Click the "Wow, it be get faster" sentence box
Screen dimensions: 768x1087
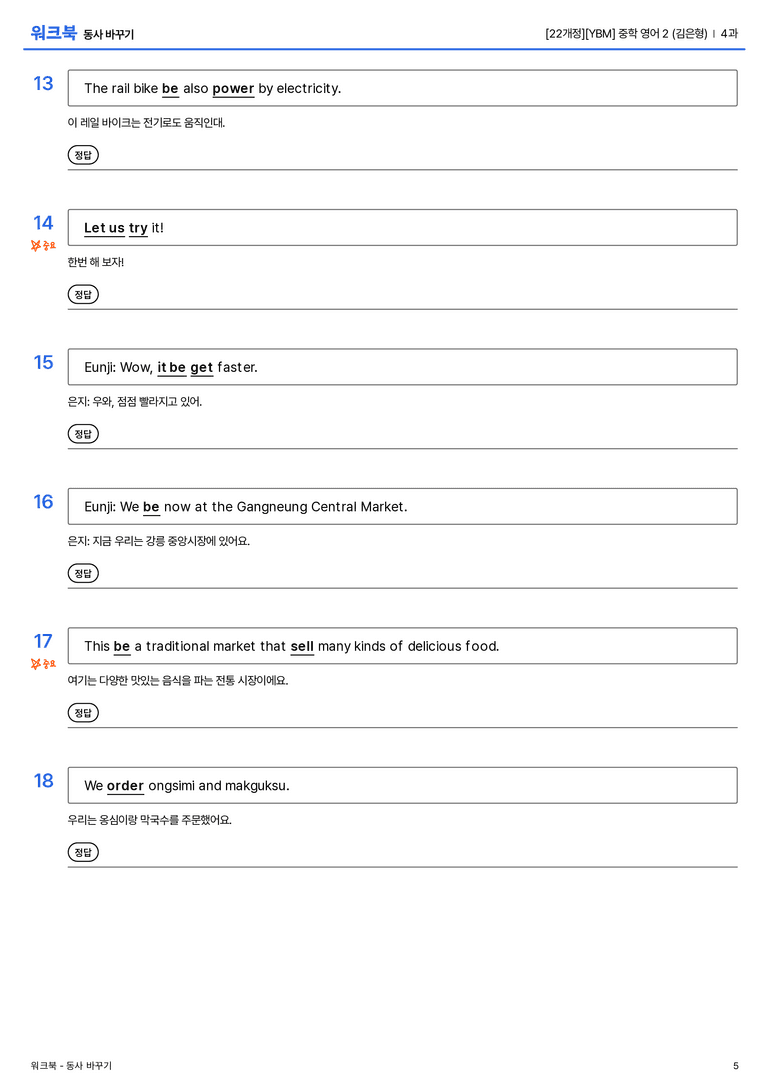(403, 367)
